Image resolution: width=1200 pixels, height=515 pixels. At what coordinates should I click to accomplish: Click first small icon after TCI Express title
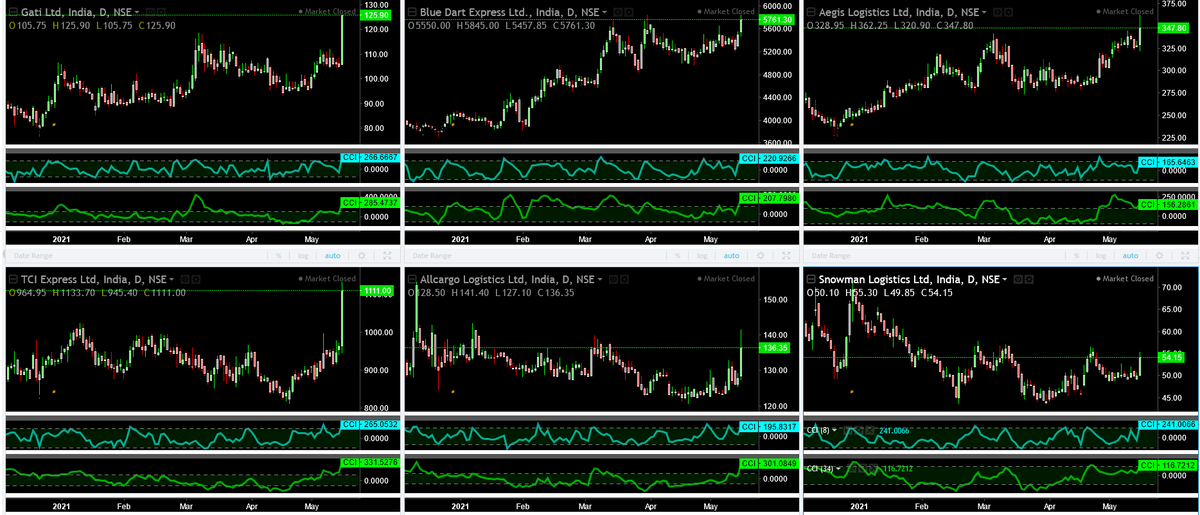[x=186, y=279]
